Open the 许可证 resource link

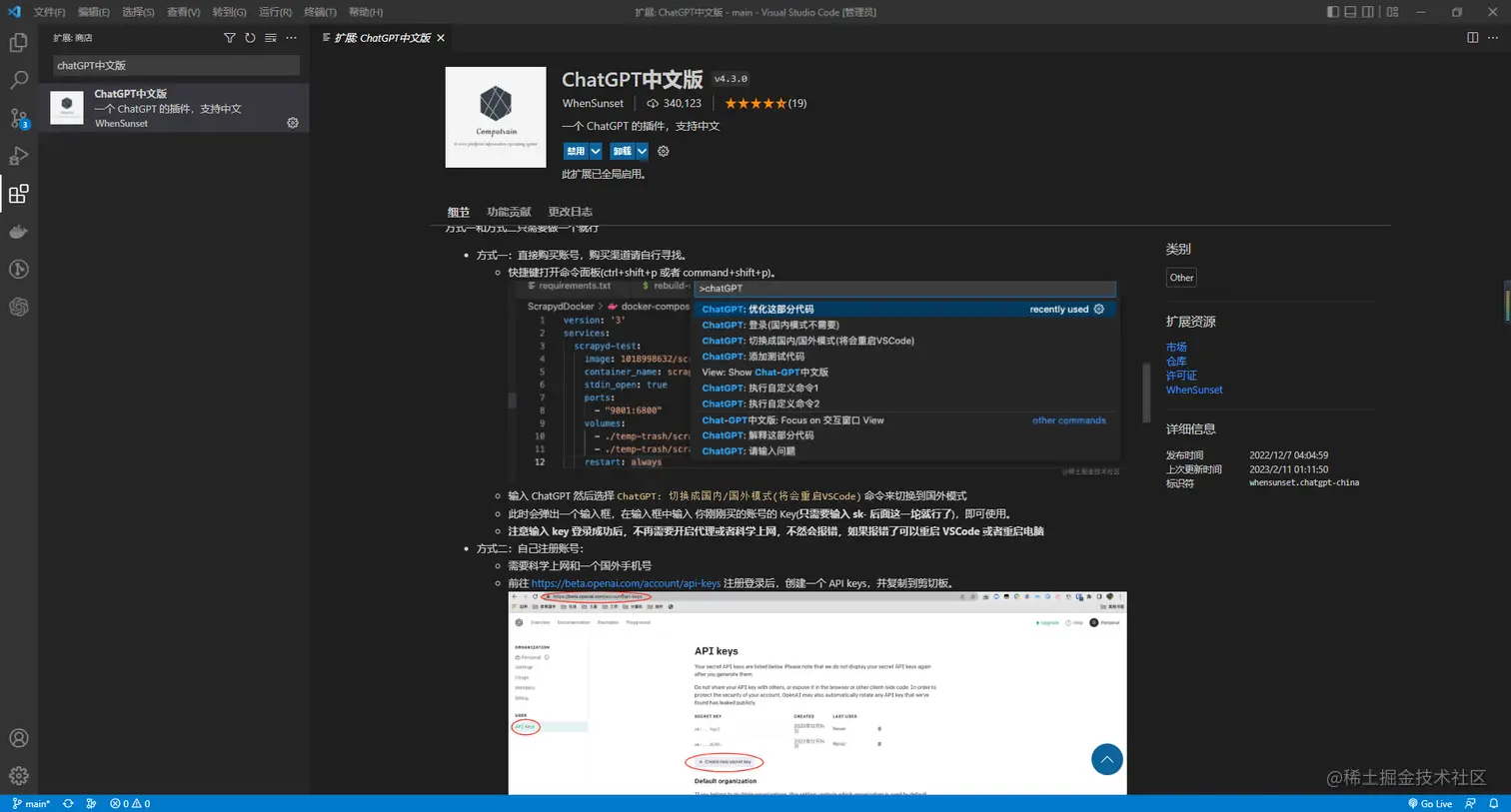pos(1181,376)
